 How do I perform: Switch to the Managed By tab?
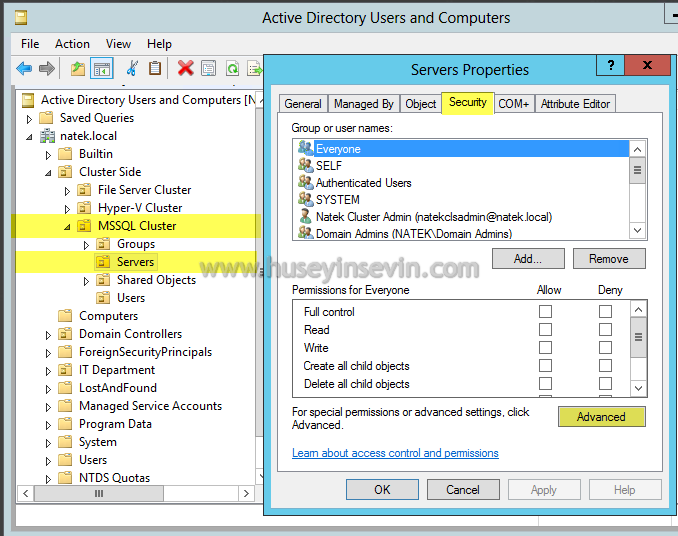tap(364, 104)
